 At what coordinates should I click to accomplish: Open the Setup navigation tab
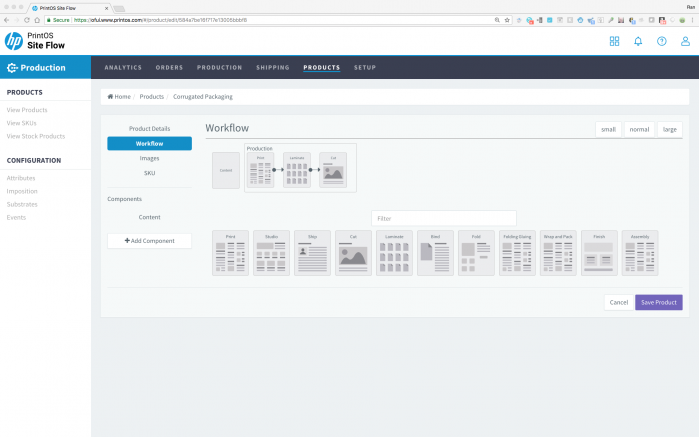[x=365, y=68]
